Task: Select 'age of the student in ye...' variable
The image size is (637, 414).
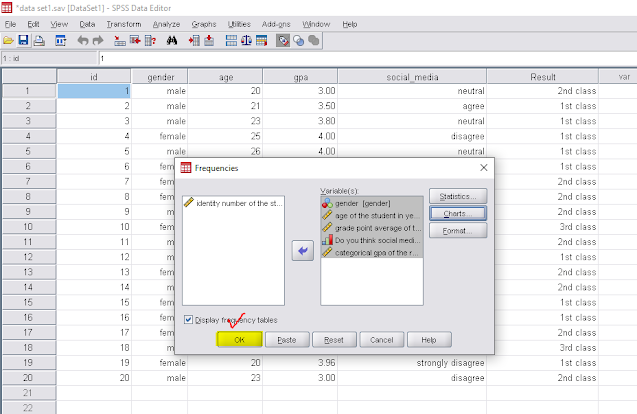Action: (x=372, y=216)
